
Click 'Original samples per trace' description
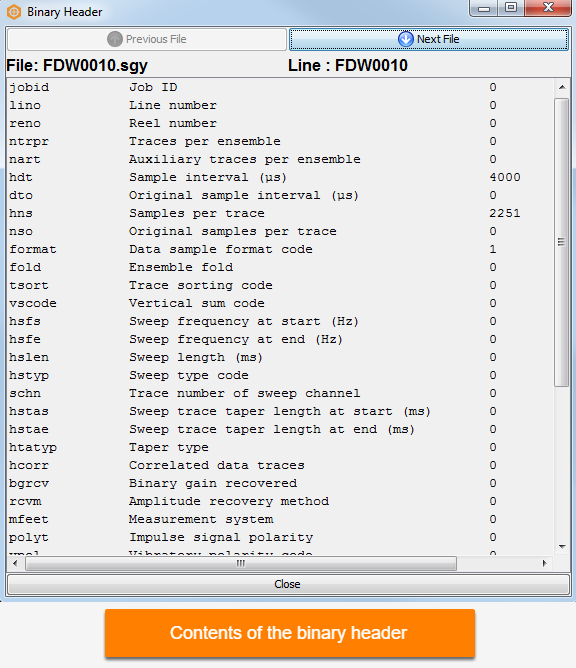233,231
